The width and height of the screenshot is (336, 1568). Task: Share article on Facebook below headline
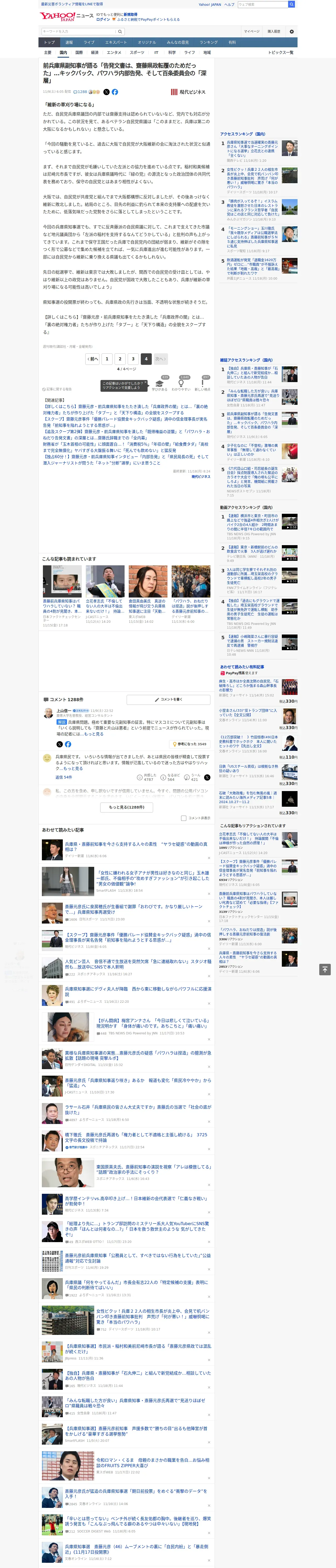coord(115,92)
